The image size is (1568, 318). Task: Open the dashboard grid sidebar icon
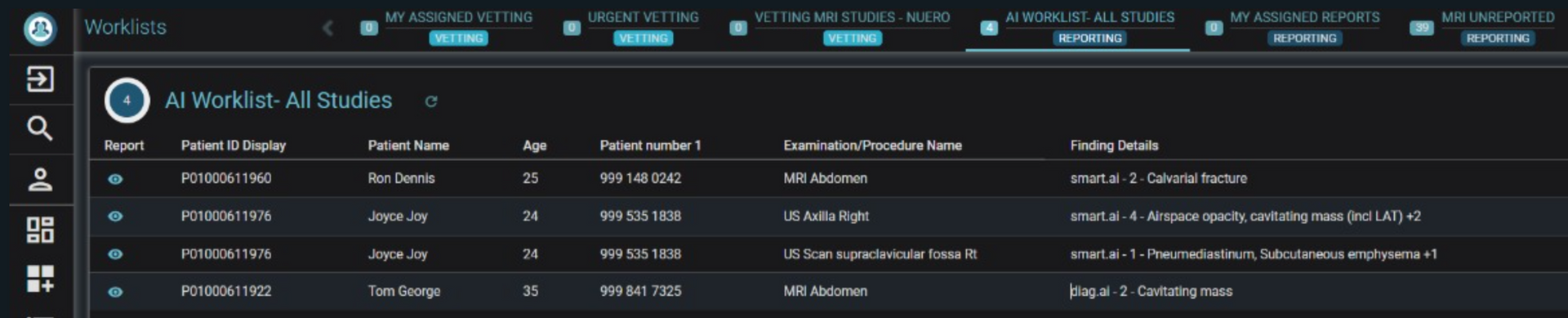40,230
